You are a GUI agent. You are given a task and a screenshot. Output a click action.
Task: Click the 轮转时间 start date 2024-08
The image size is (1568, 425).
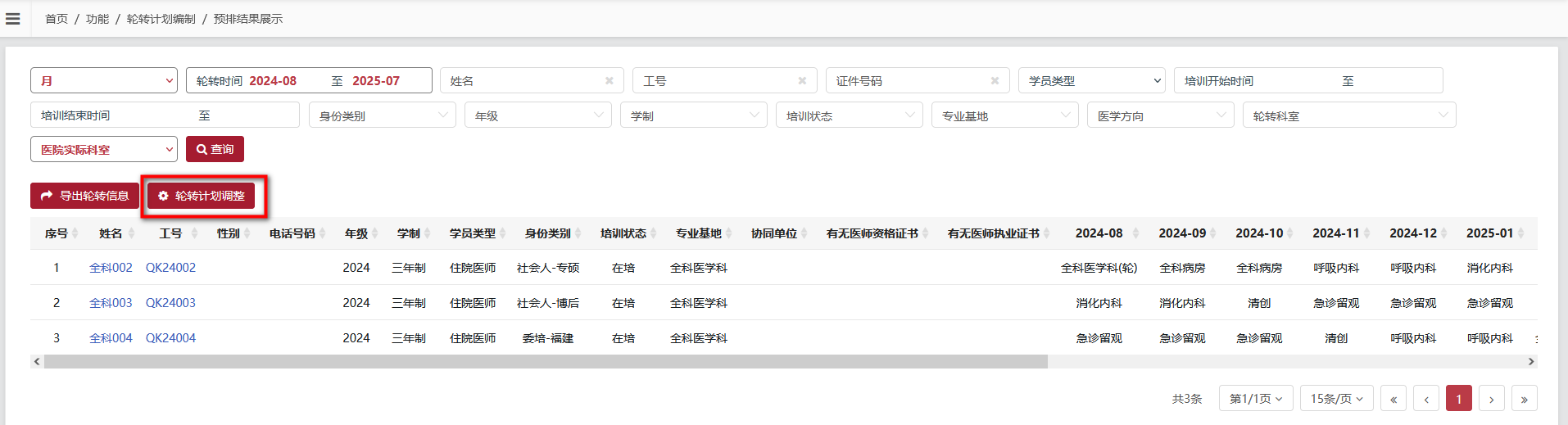(x=273, y=80)
